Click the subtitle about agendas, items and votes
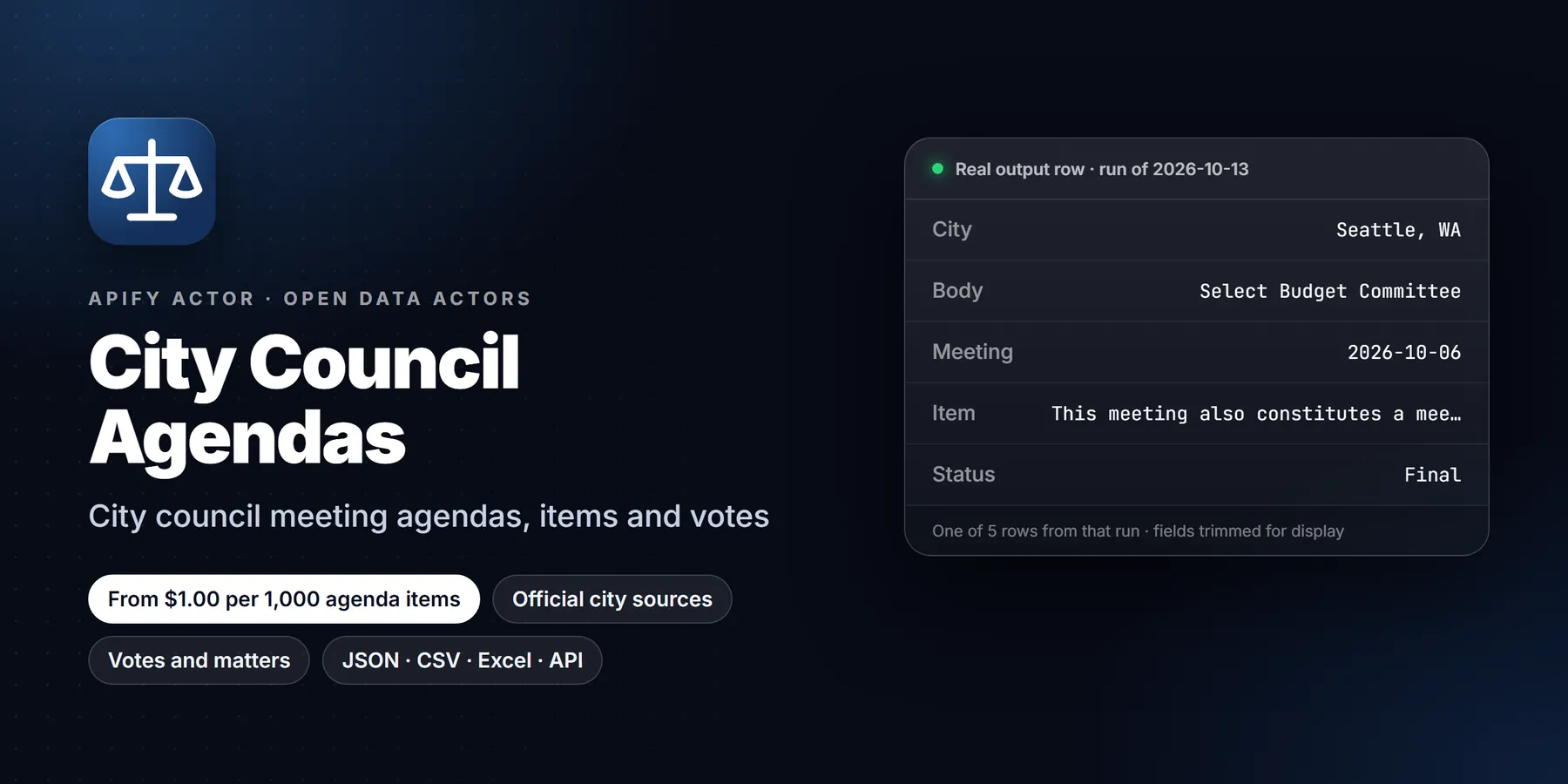The image size is (1568, 784). point(429,517)
